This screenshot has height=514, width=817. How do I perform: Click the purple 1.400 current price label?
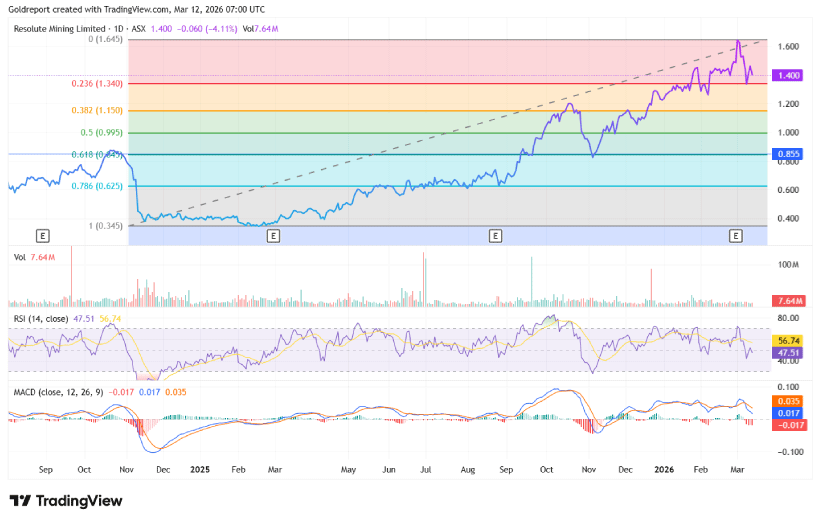click(790, 75)
